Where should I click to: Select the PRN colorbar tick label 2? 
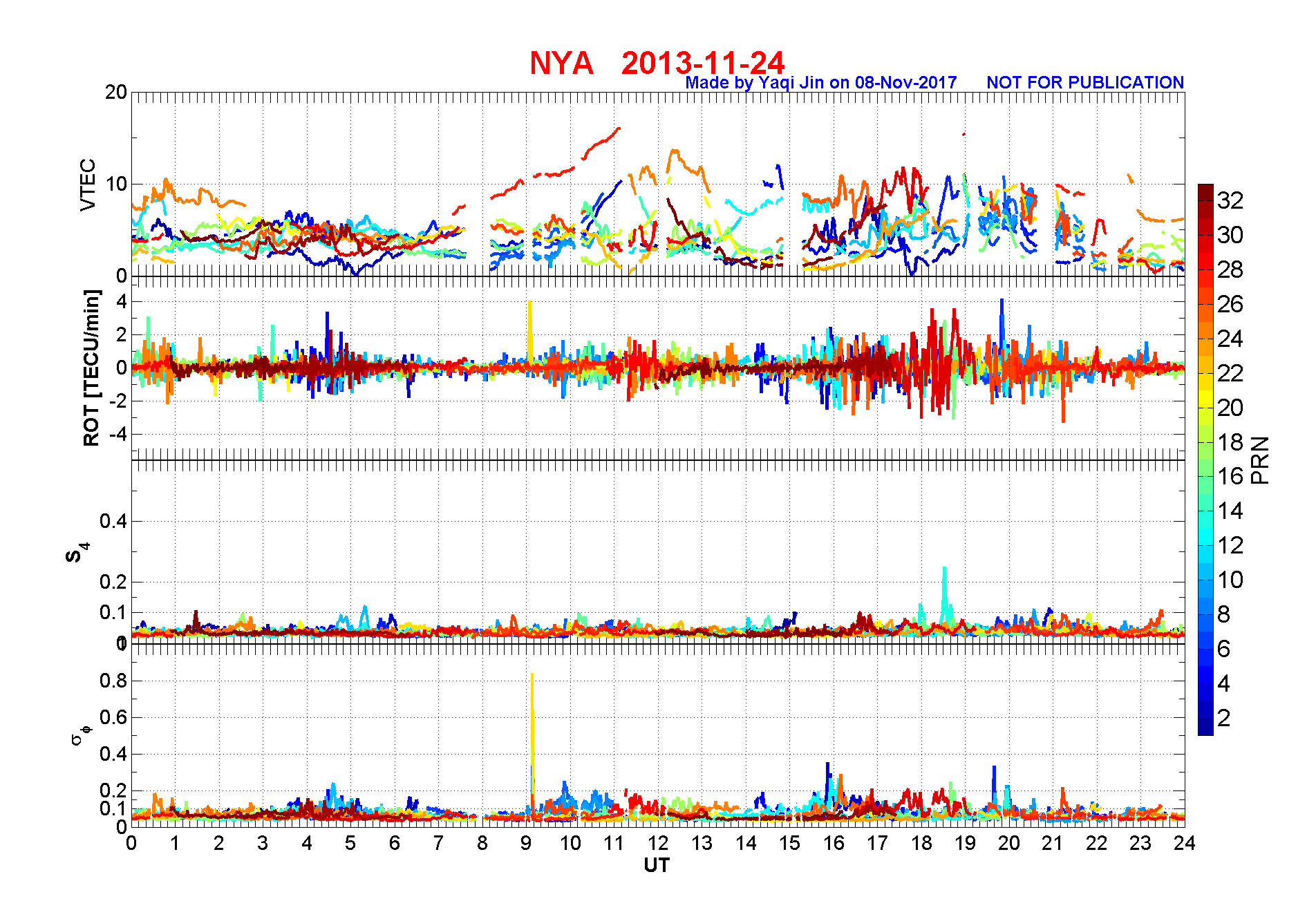[1224, 718]
